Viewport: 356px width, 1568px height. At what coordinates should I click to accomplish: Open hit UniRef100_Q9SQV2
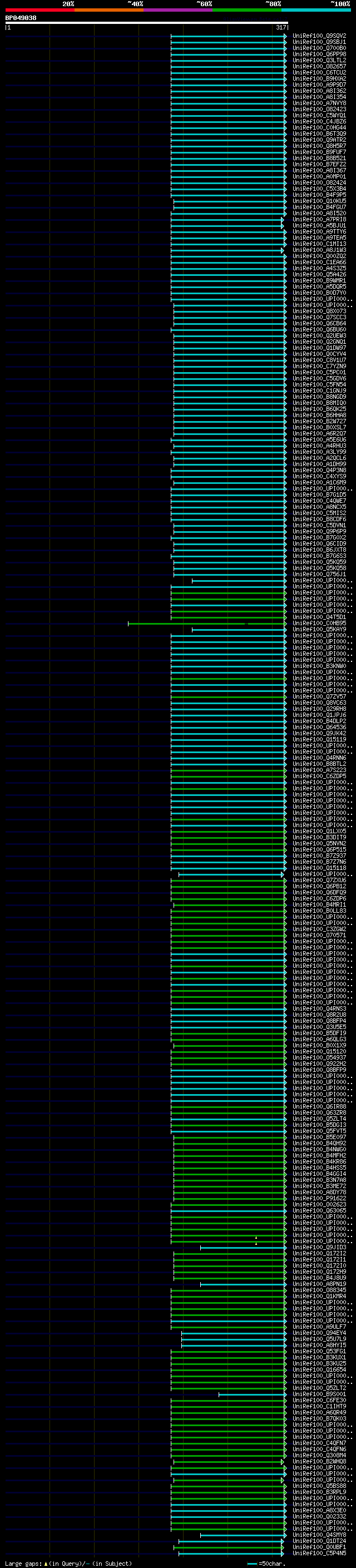tap(319, 36)
